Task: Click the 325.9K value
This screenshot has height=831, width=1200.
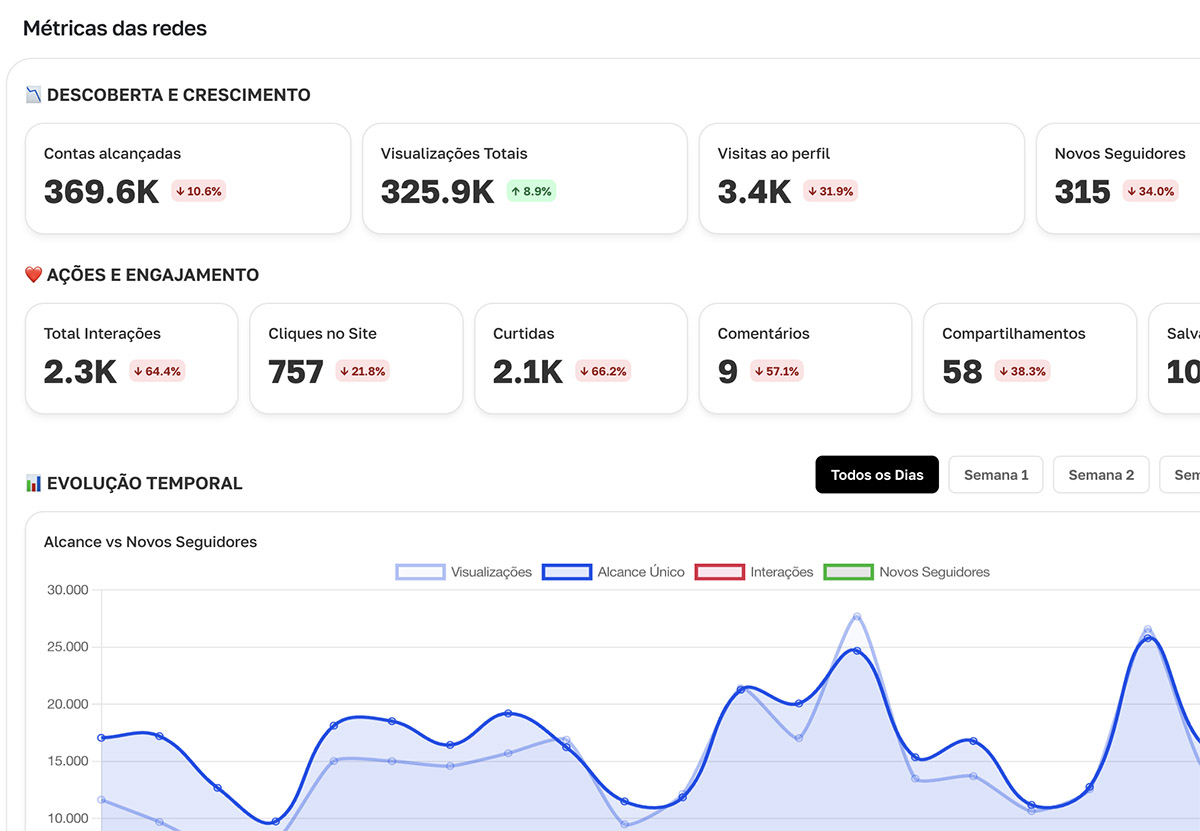Action: pyautogui.click(x=437, y=191)
